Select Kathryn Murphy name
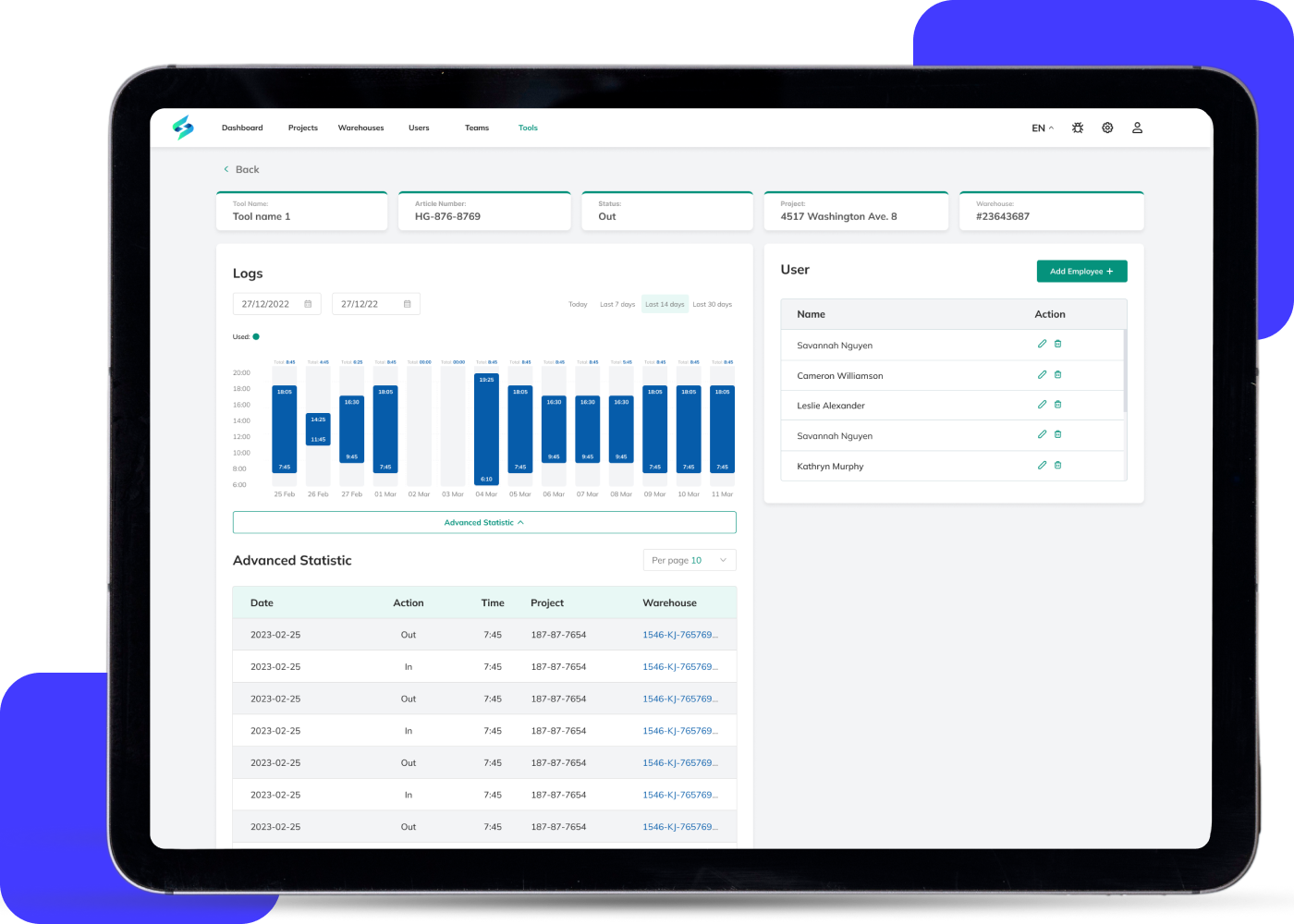This screenshot has height=924, width=1294. 830,467
